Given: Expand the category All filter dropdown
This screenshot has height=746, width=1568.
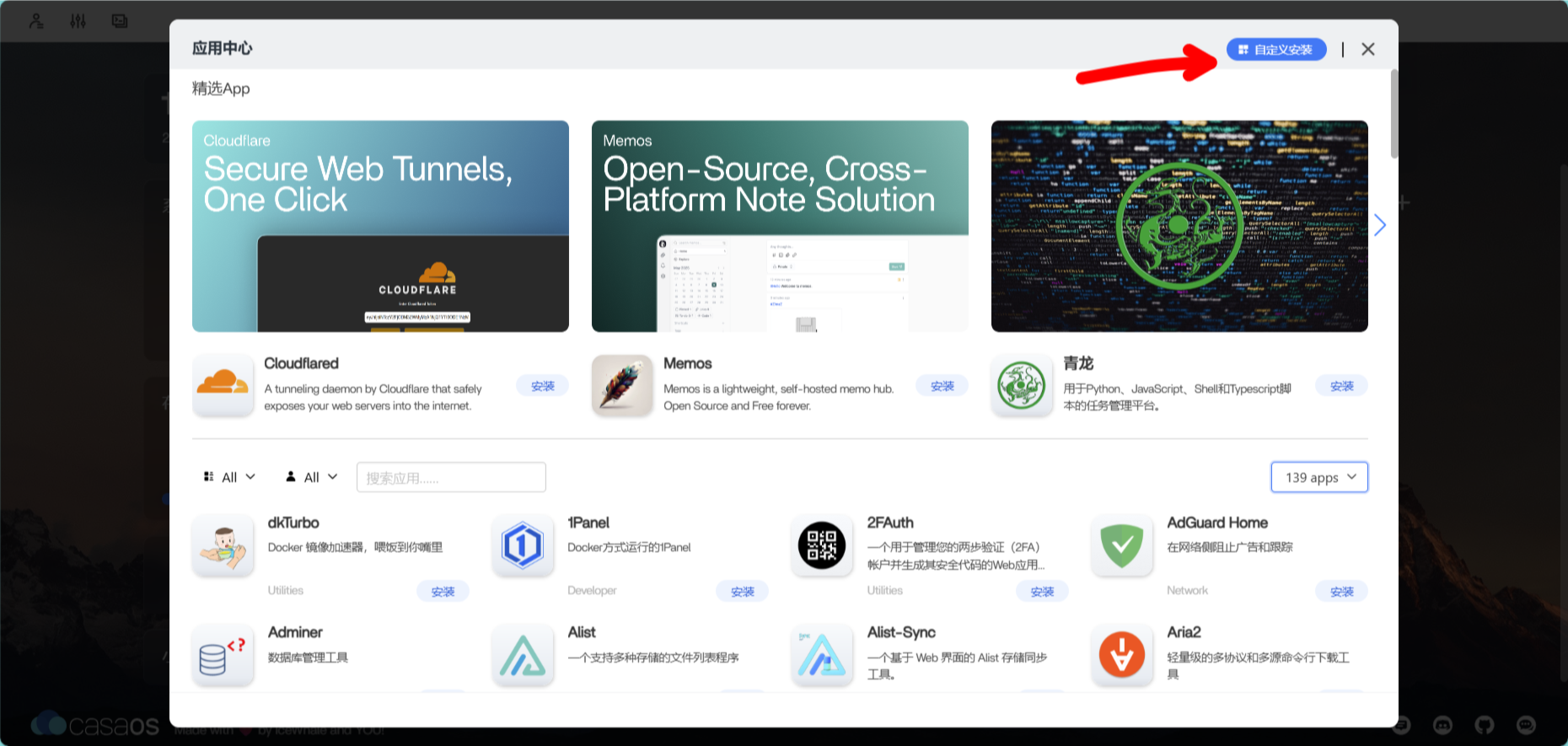Looking at the screenshot, I should [x=229, y=477].
